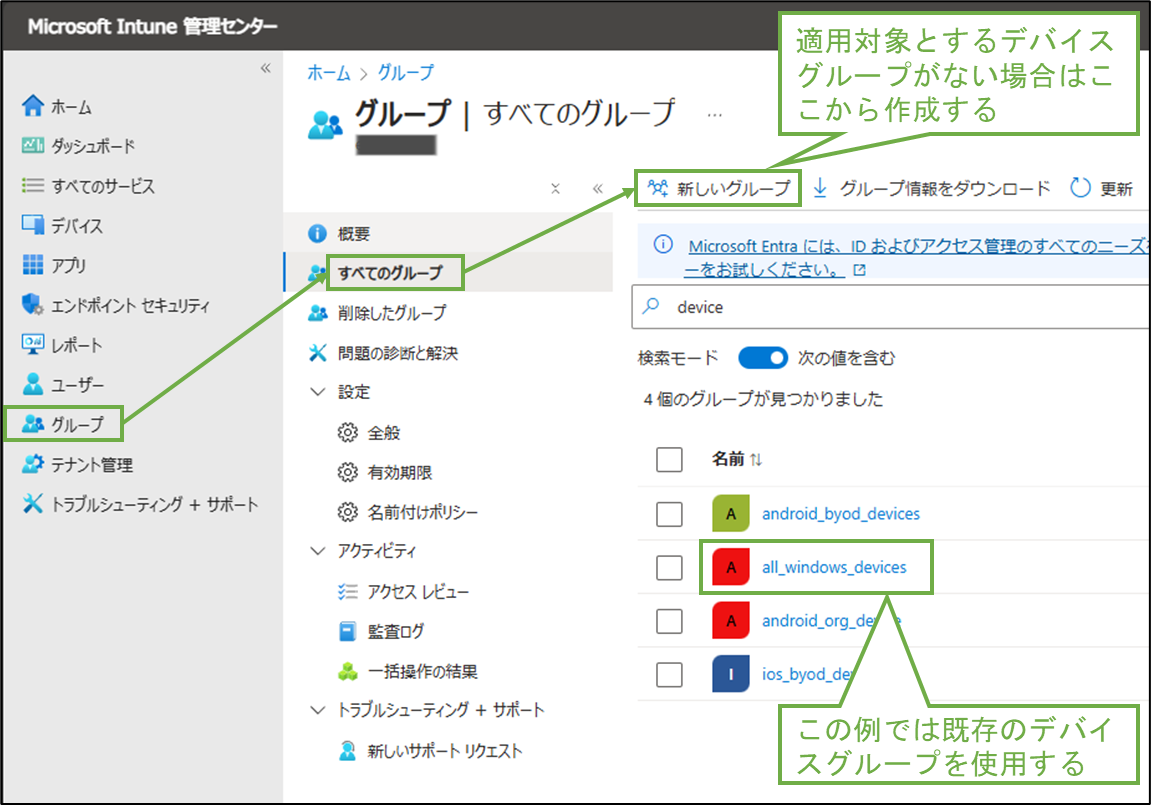The height and width of the screenshot is (805, 1151).
Task: Check android_org_devices row checkbox
Action: point(669,621)
